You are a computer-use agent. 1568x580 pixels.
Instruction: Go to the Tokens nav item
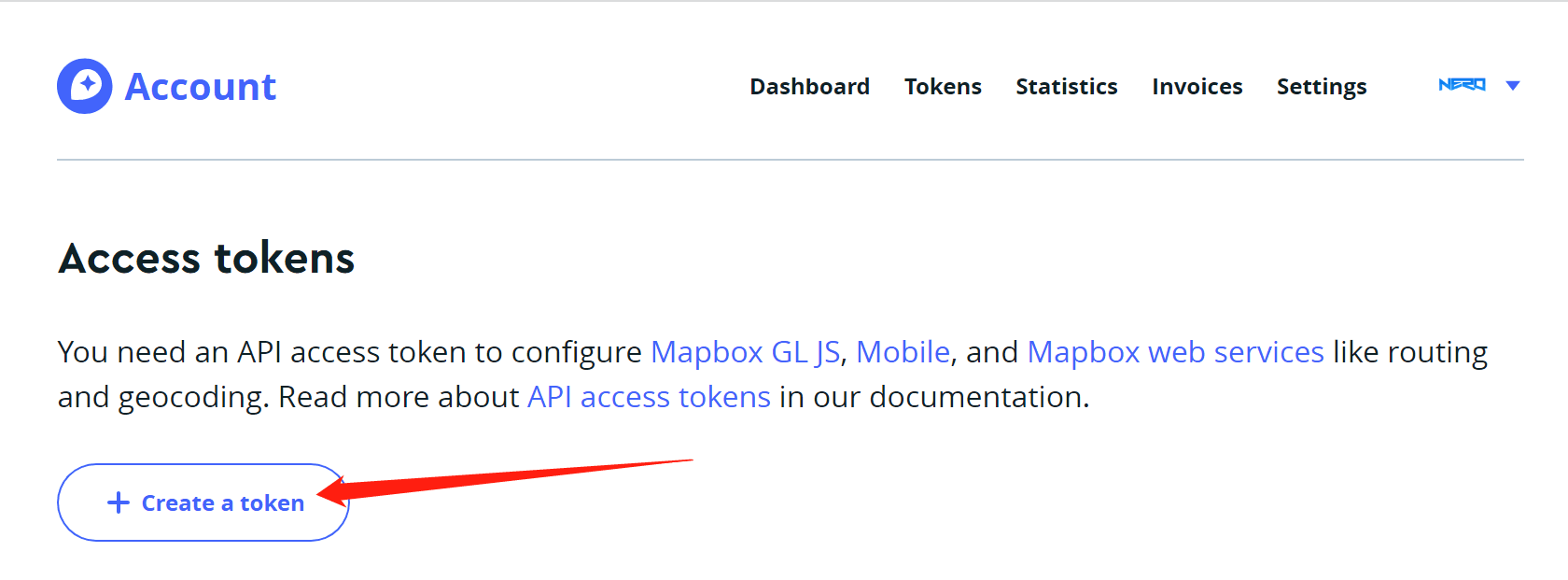(x=943, y=87)
